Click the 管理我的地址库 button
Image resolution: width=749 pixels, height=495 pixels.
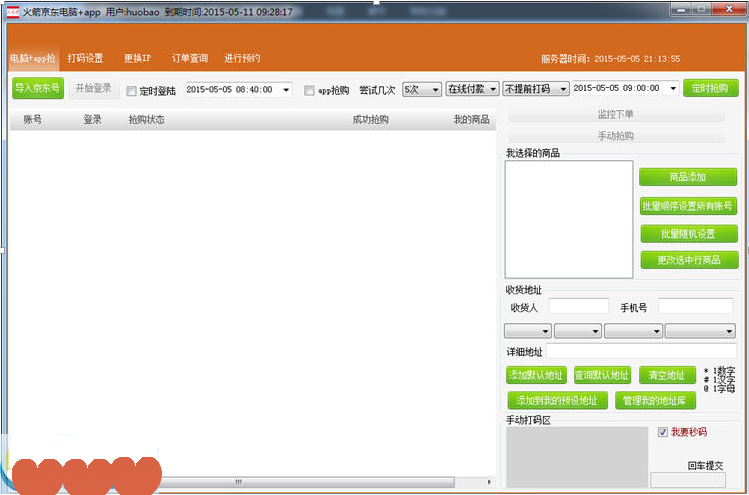655,400
